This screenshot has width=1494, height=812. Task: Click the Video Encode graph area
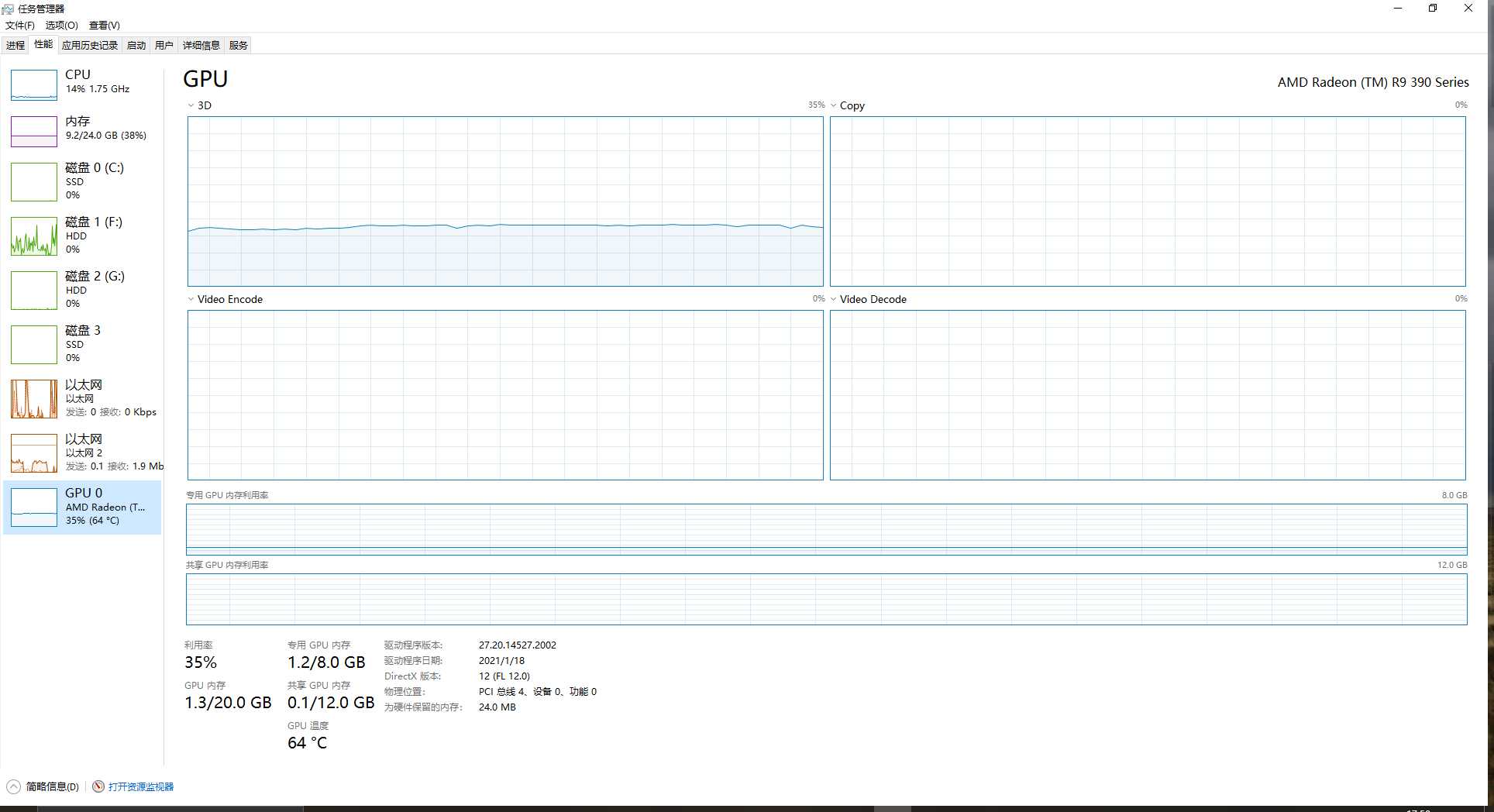click(505, 395)
